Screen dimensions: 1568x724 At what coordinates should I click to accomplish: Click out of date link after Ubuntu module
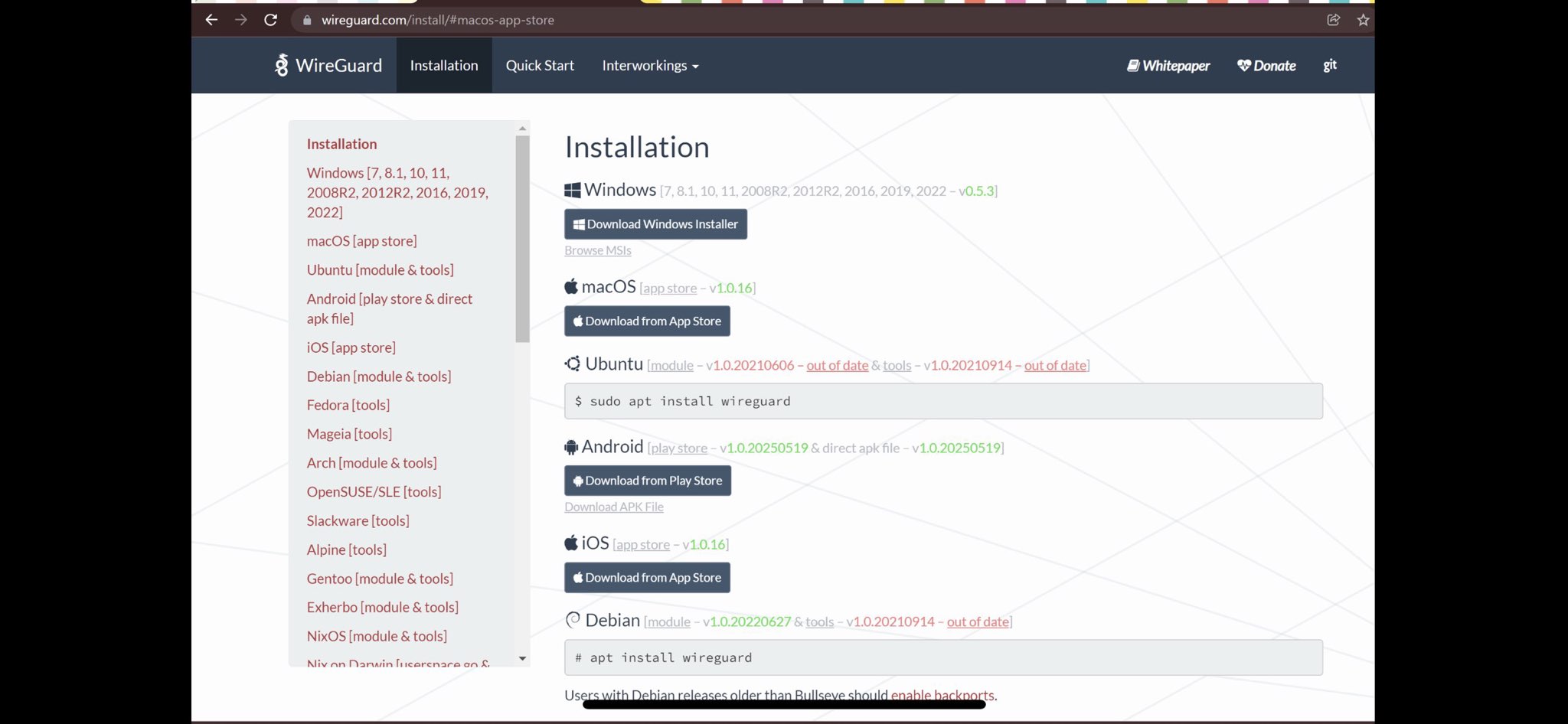[x=838, y=366]
